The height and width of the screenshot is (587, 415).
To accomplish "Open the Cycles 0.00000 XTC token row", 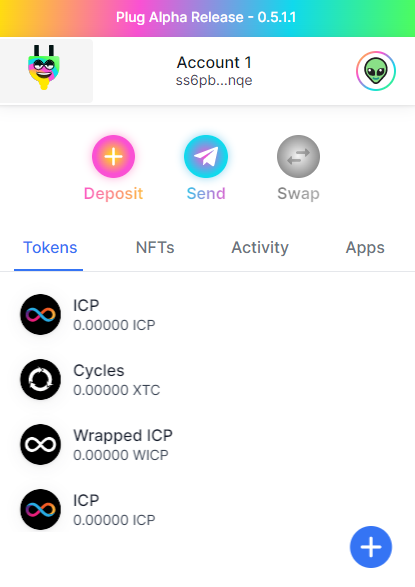I will tap(207, 380).
